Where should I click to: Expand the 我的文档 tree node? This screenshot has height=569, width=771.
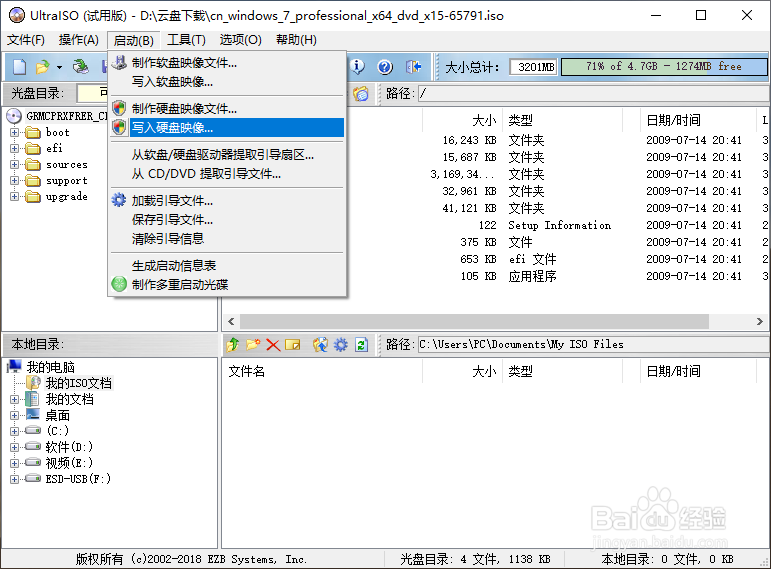(x=14, y=399)
